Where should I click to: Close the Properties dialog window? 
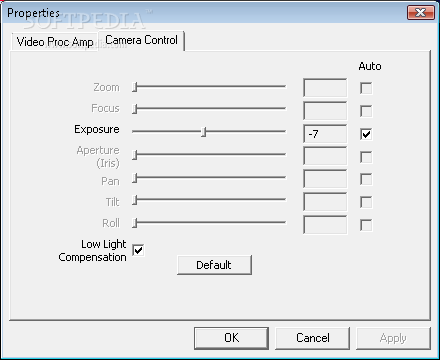[421, 13]
